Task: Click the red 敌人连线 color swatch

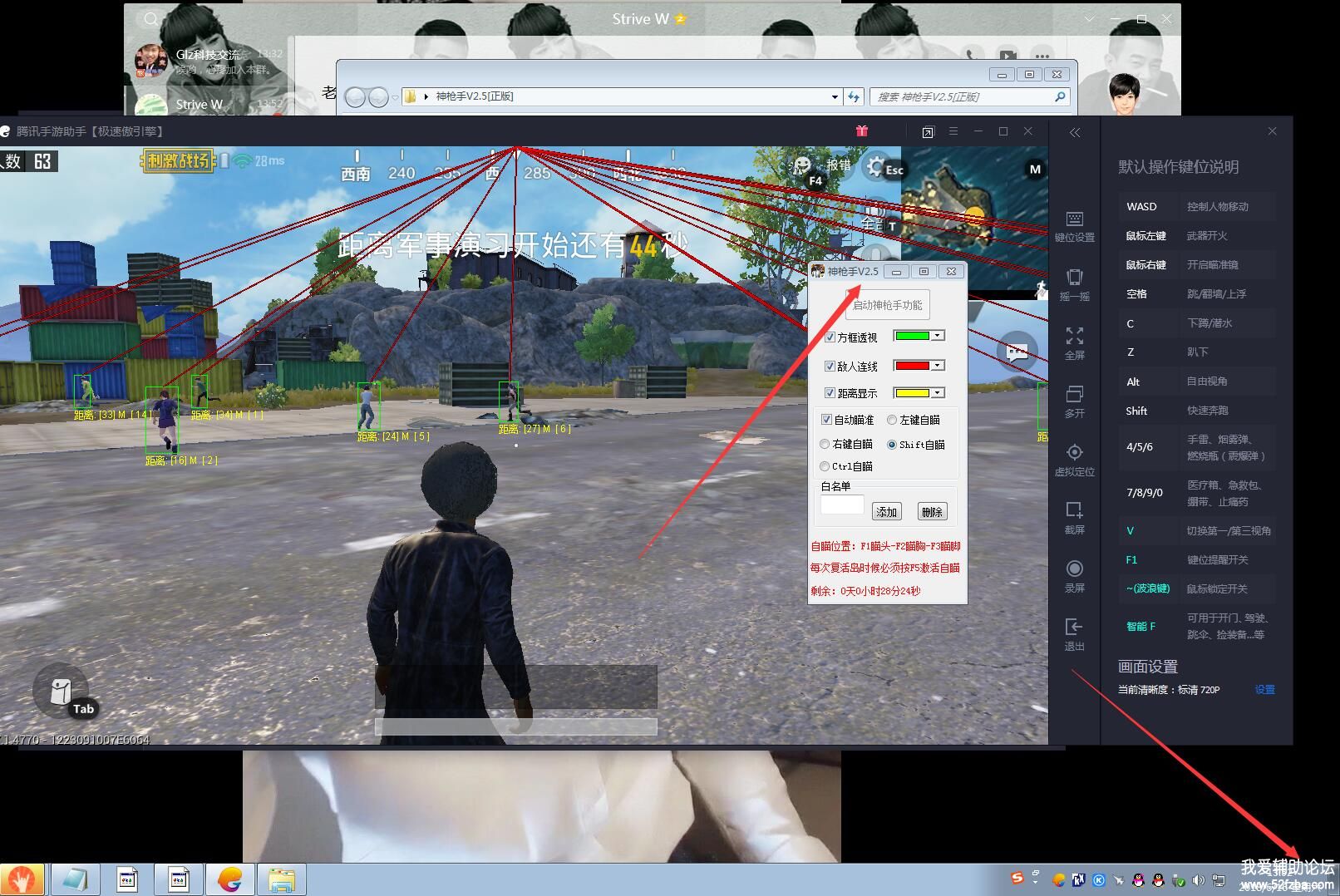Action: click(x=912, y=366)
